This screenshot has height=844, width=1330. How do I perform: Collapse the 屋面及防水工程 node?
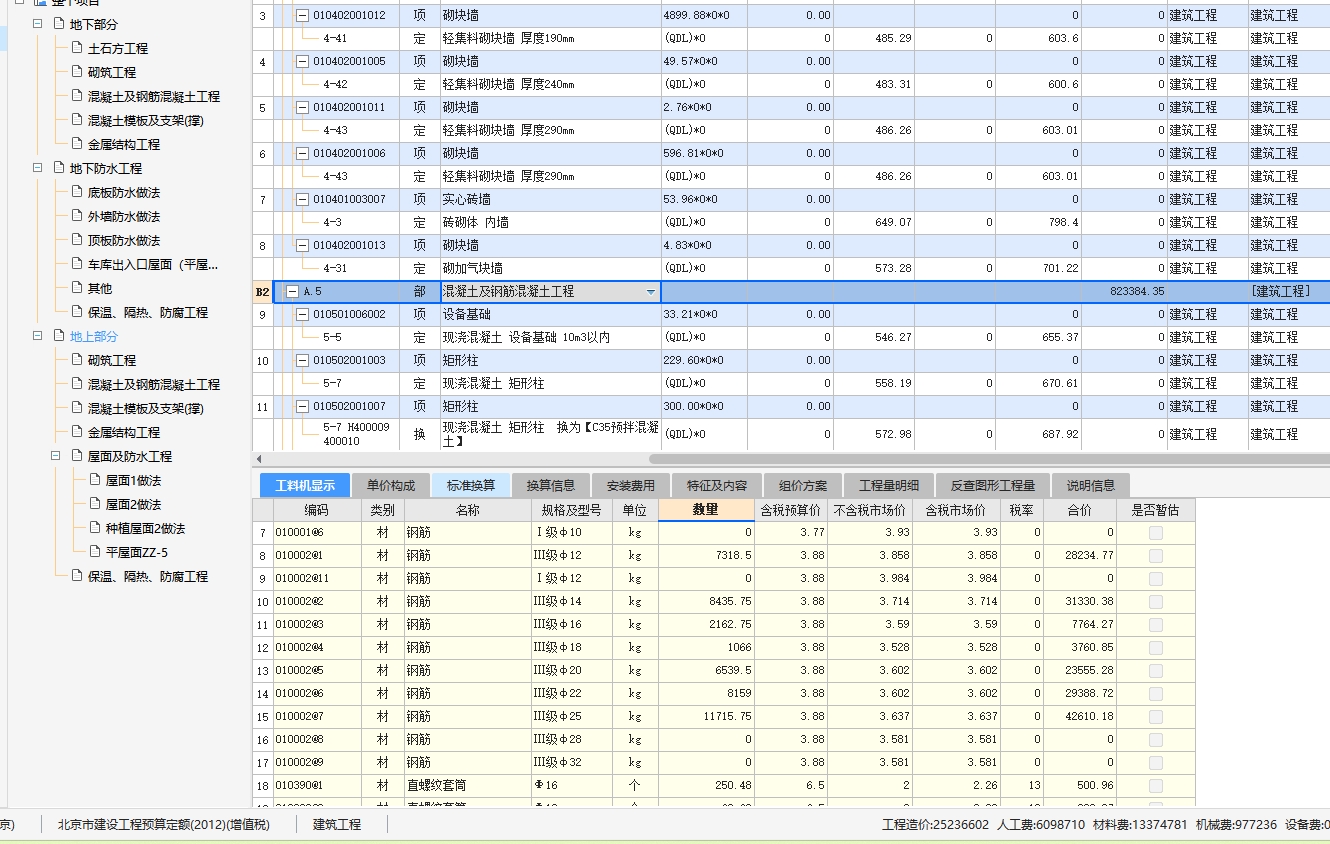point(56,456)
